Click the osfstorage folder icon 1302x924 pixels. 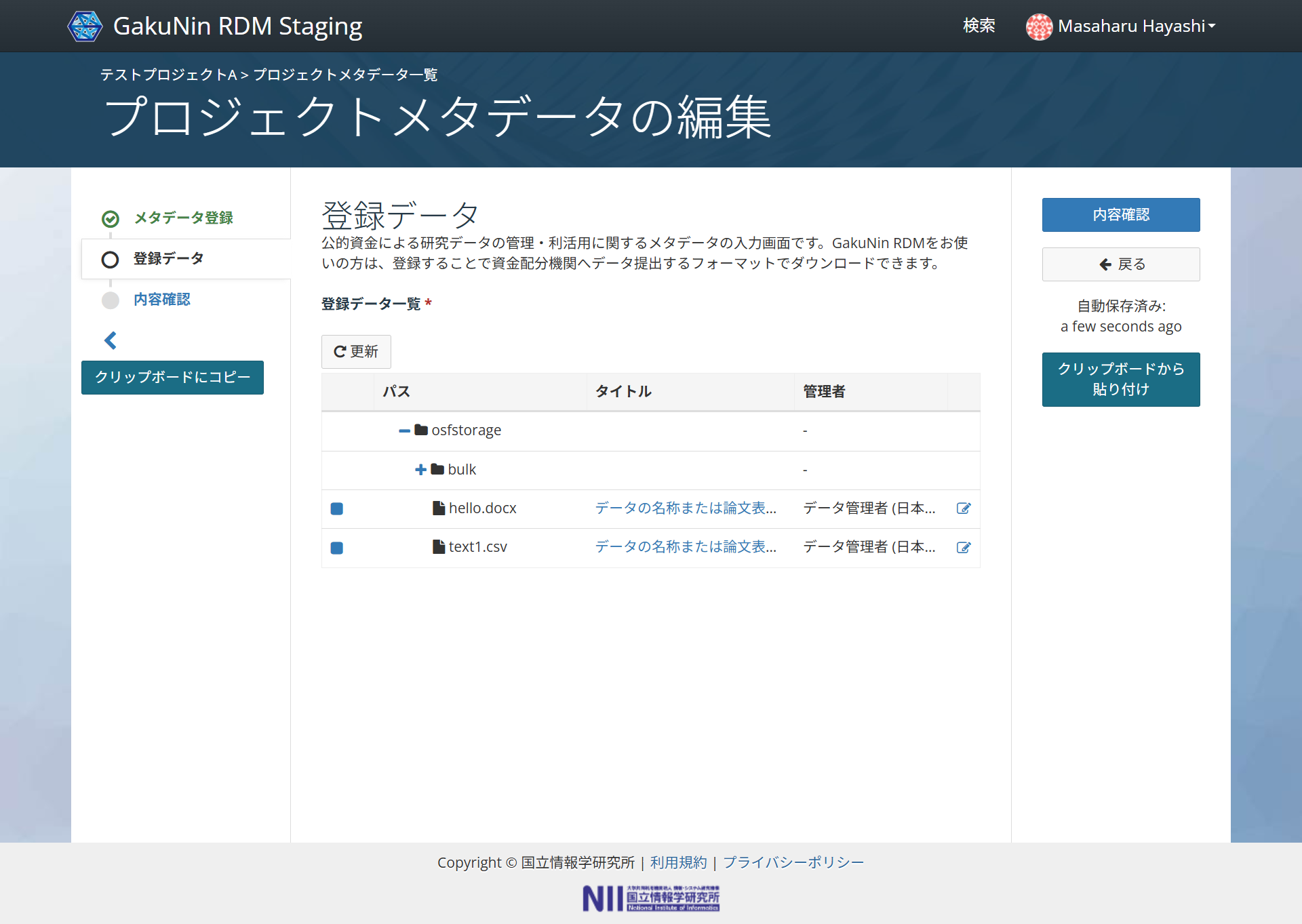[421, 430]
